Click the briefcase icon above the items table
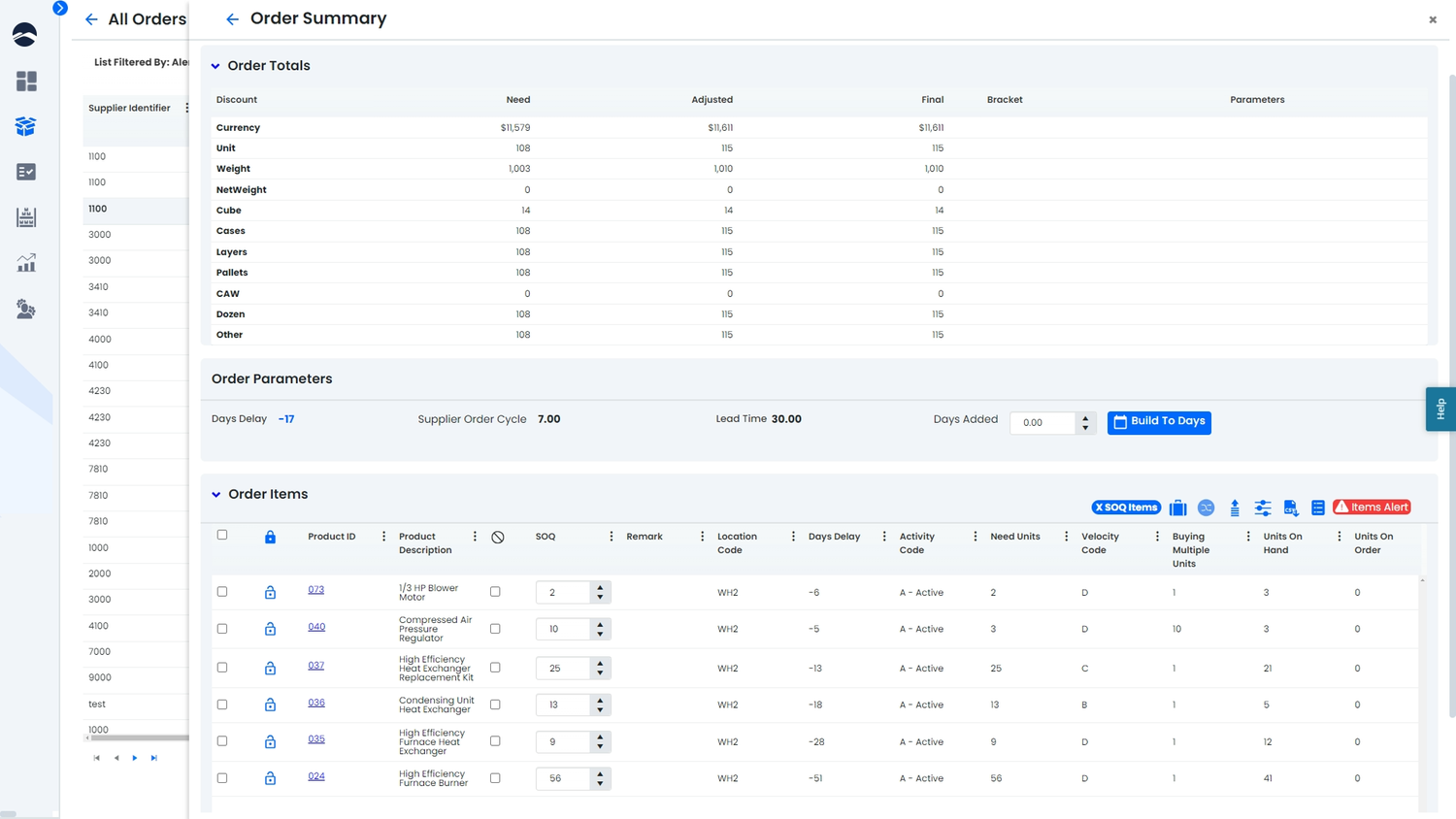Viewport: 1456px width, 819px height. click(x=1178, y=508)
